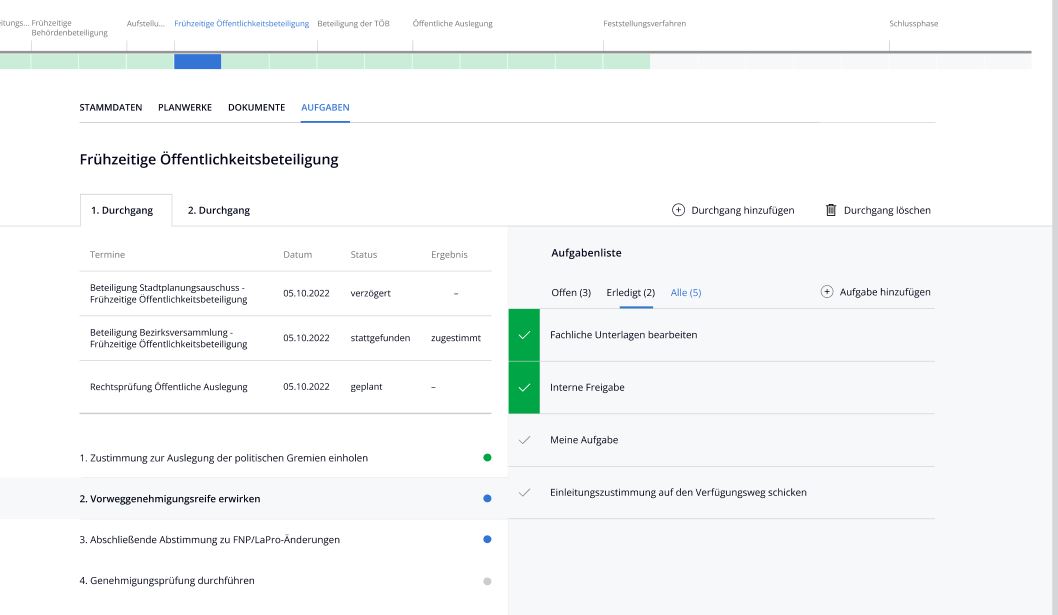Switch to the STAMMDATEN tab

[x=110, y=107]
